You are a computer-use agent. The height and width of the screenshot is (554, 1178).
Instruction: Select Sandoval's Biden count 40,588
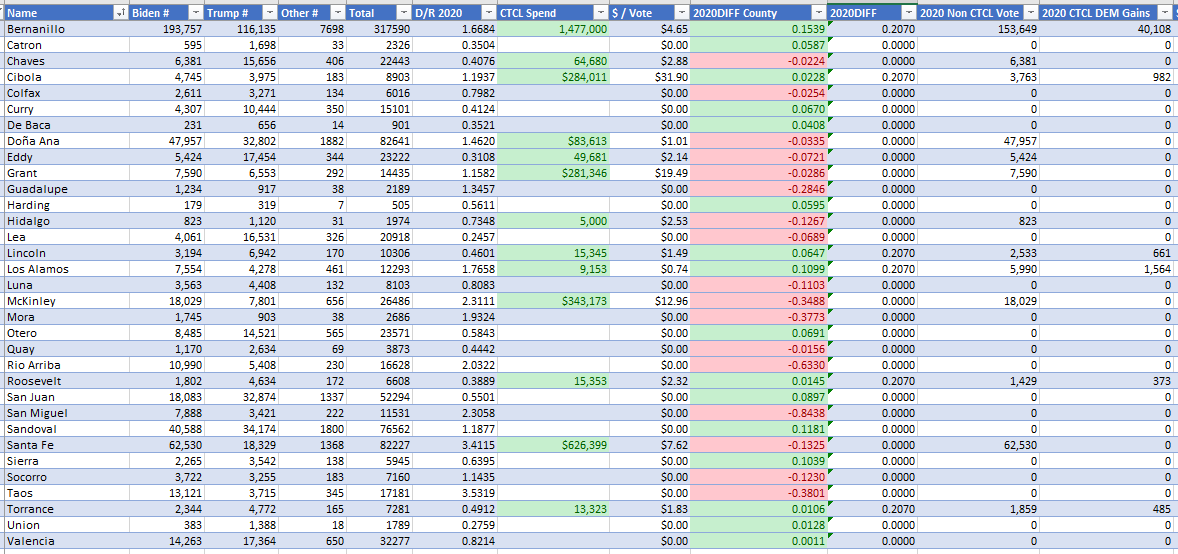(167, 428)
